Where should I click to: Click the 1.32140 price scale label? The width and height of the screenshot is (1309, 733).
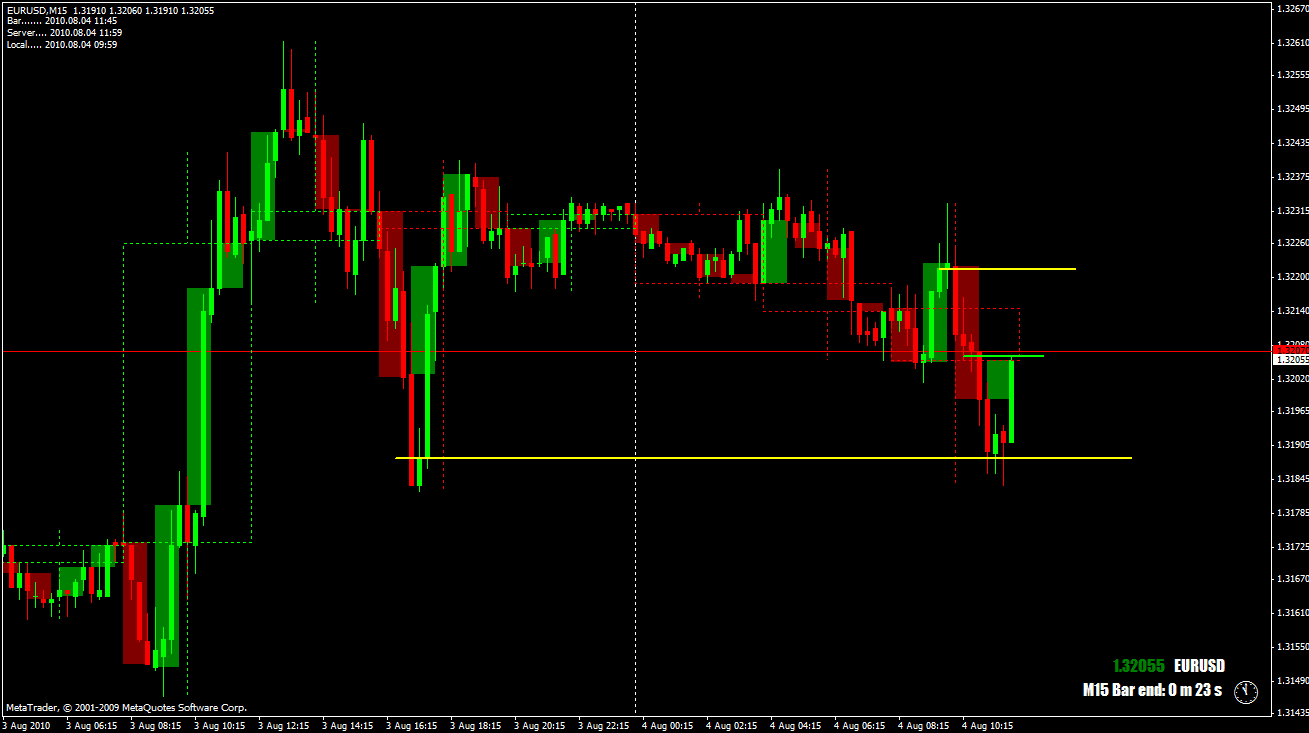coord(1293,311)
